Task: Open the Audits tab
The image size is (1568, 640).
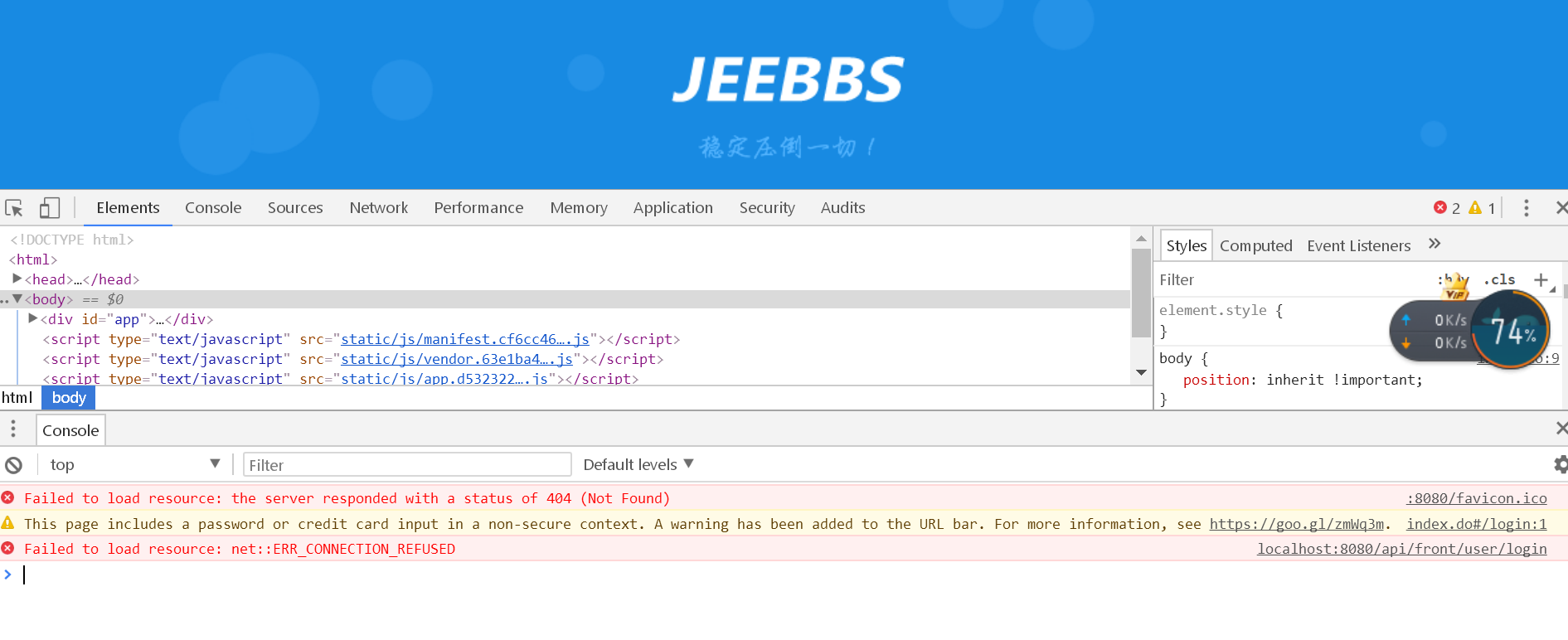Action: pos(842,208)
